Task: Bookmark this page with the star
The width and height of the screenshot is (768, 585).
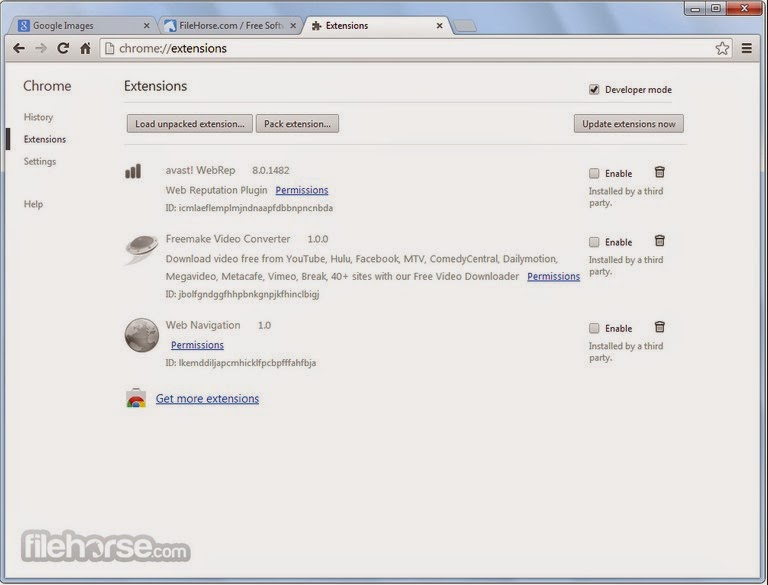Action: [722, 48]
